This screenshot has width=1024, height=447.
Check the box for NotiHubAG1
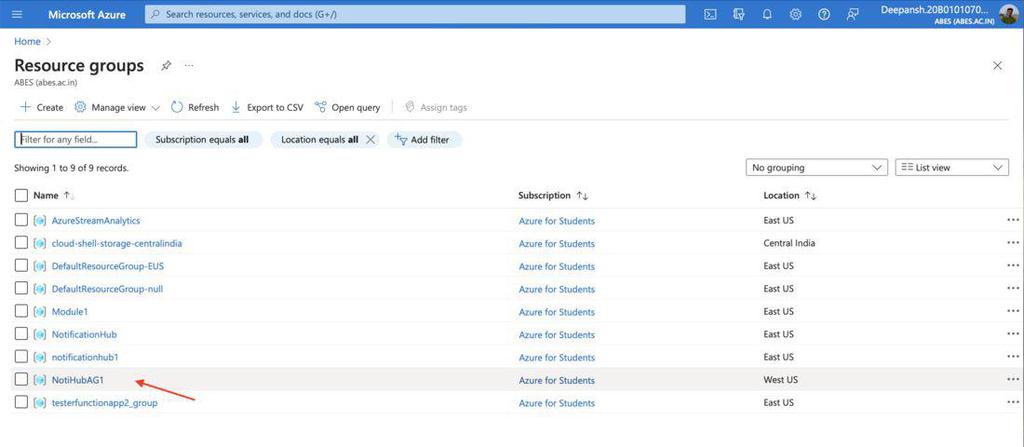[x=22, y=380]
